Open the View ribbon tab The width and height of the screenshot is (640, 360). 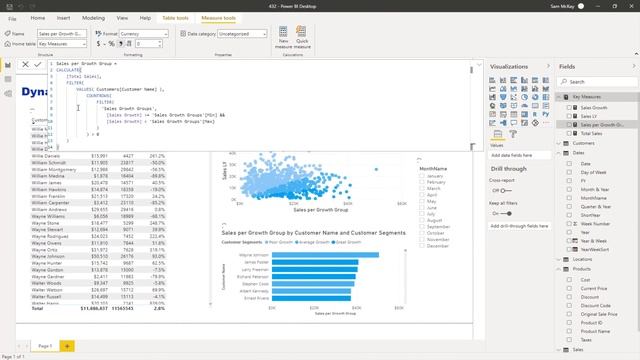pos(122,18)
